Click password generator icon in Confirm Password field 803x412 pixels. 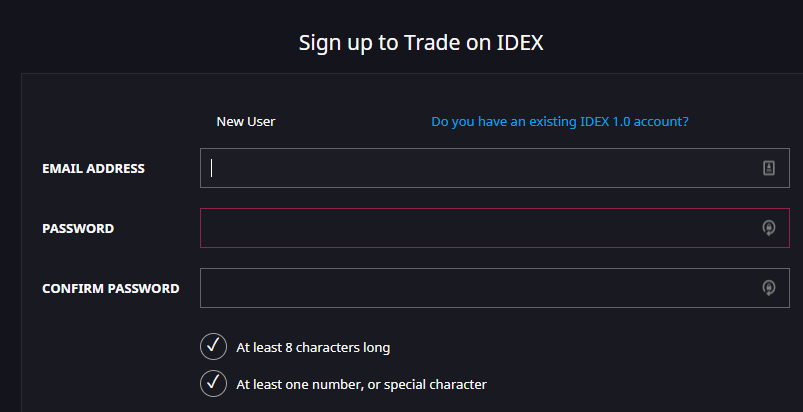pos(768,288)
